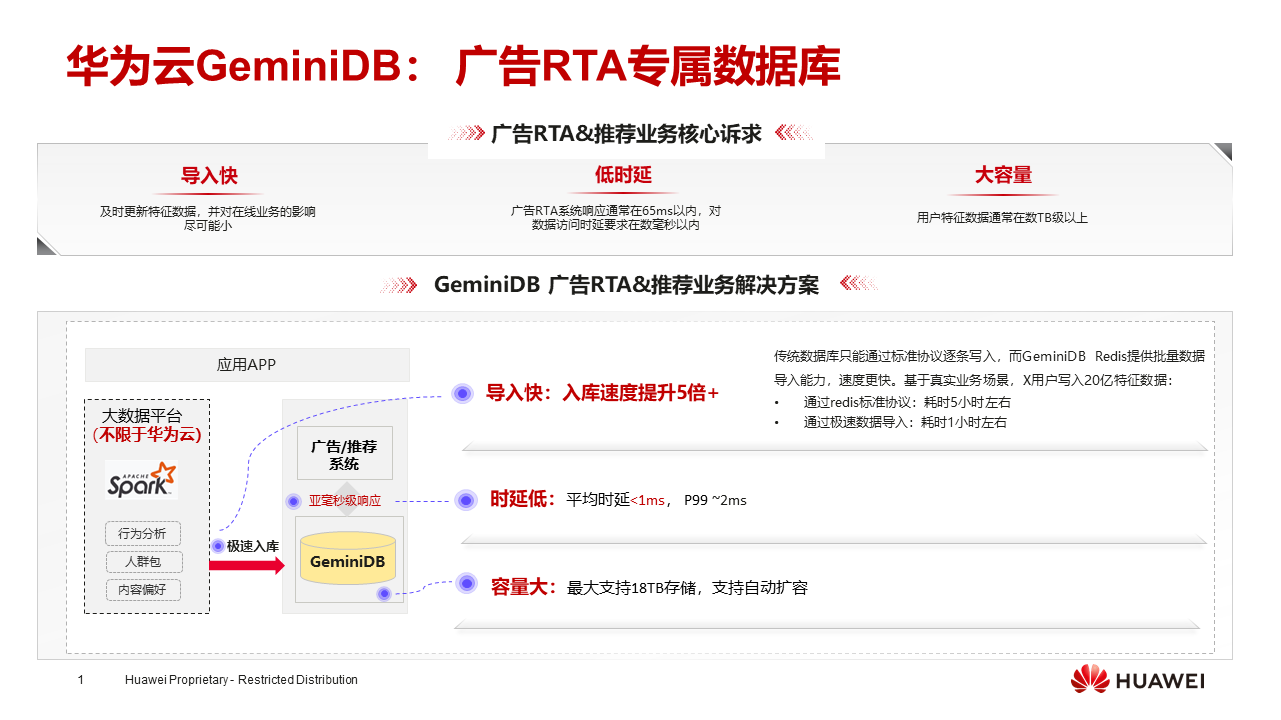Click the text 最大支持18TB存储，支持自动扩容

click(687, 588)
